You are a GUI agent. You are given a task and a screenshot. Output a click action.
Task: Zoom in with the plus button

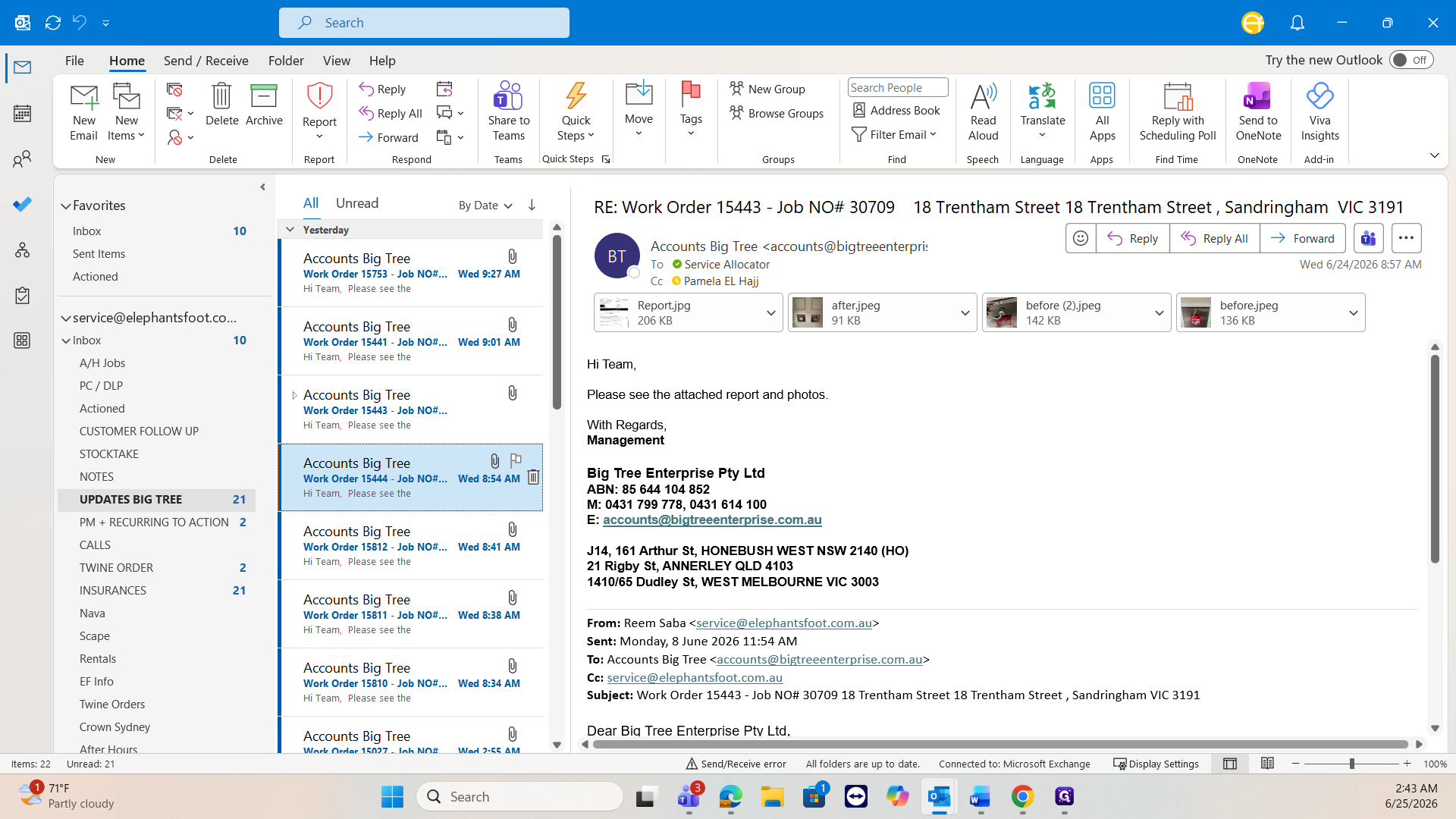(x=1407, y=764)
